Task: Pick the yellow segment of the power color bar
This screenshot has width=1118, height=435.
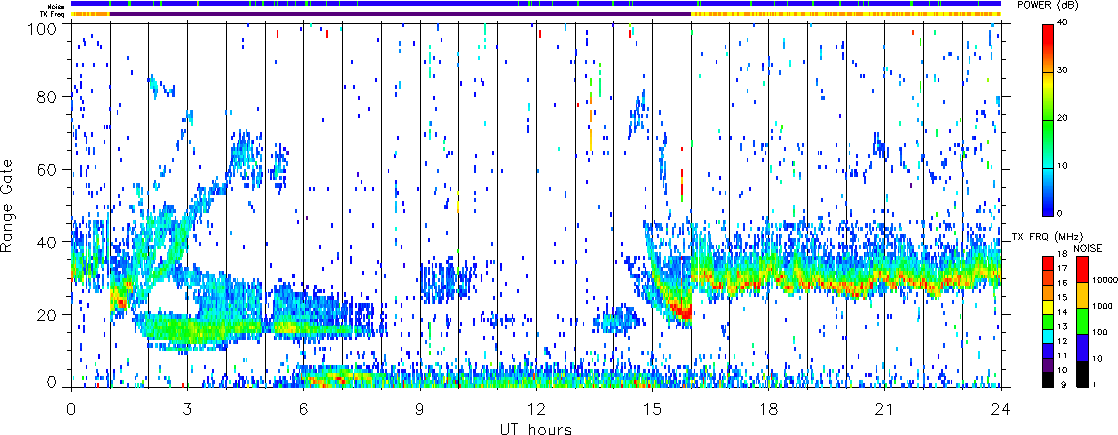Action: click(1049, 84)
